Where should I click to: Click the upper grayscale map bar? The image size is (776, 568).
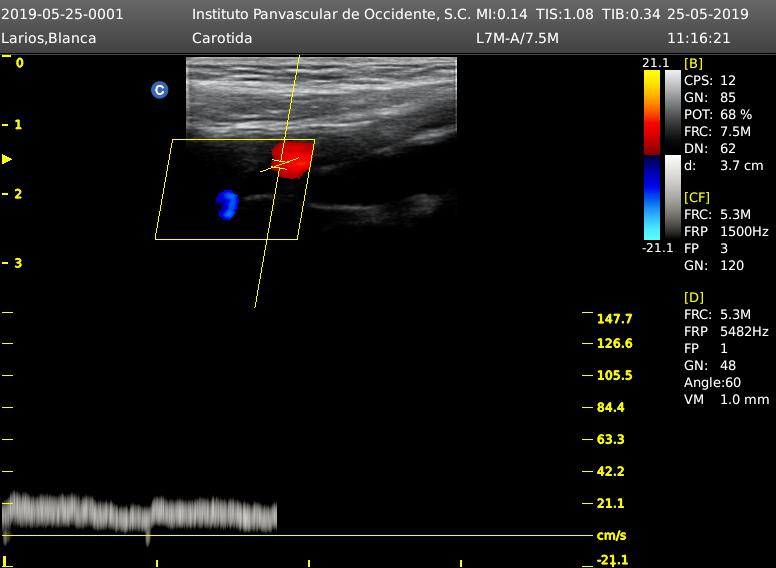pyautogui.click(x=673, y=112)
